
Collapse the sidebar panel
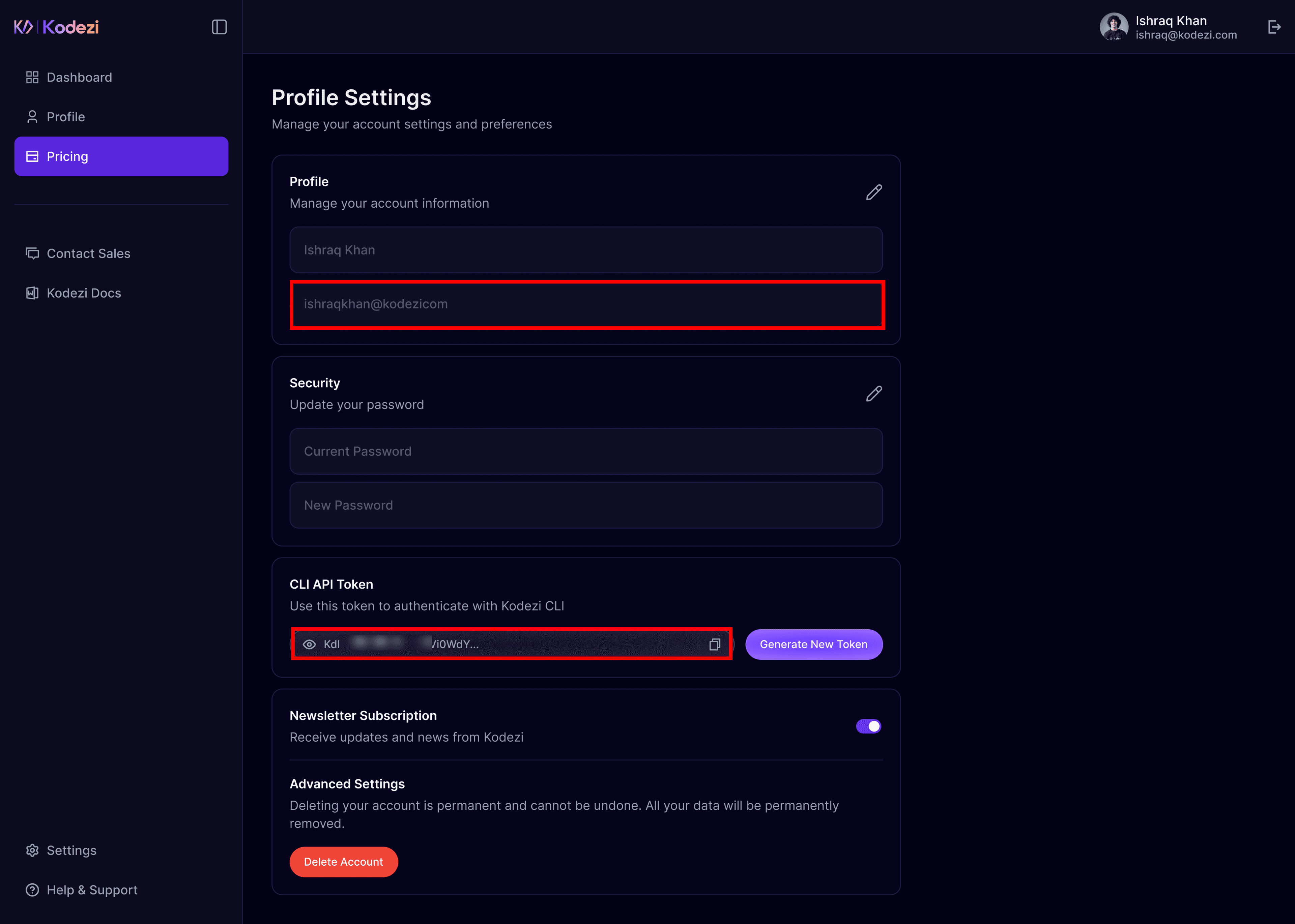pyautogui.click(x=220, y=27)
